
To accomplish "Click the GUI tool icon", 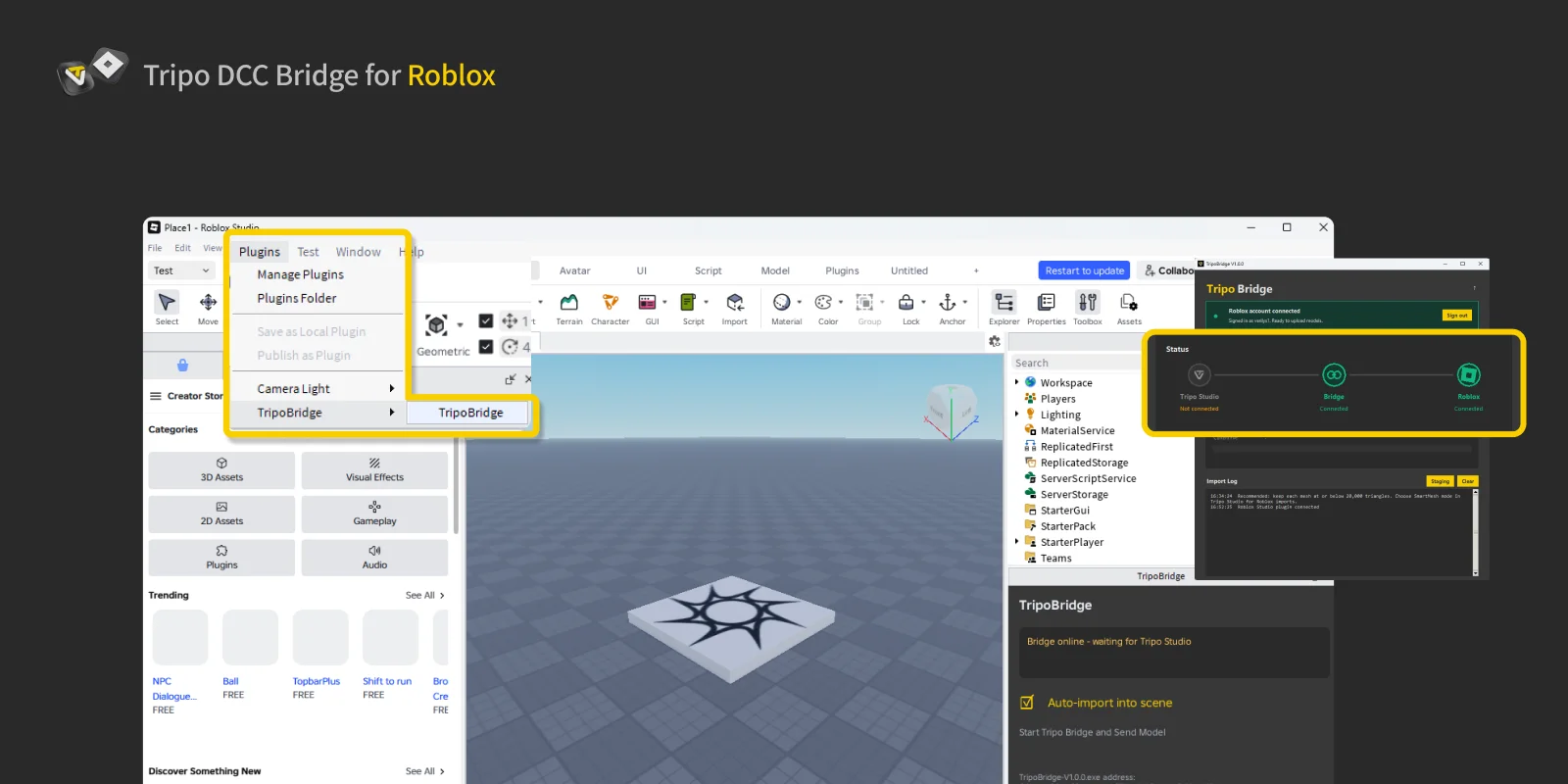I will [647, 303].
